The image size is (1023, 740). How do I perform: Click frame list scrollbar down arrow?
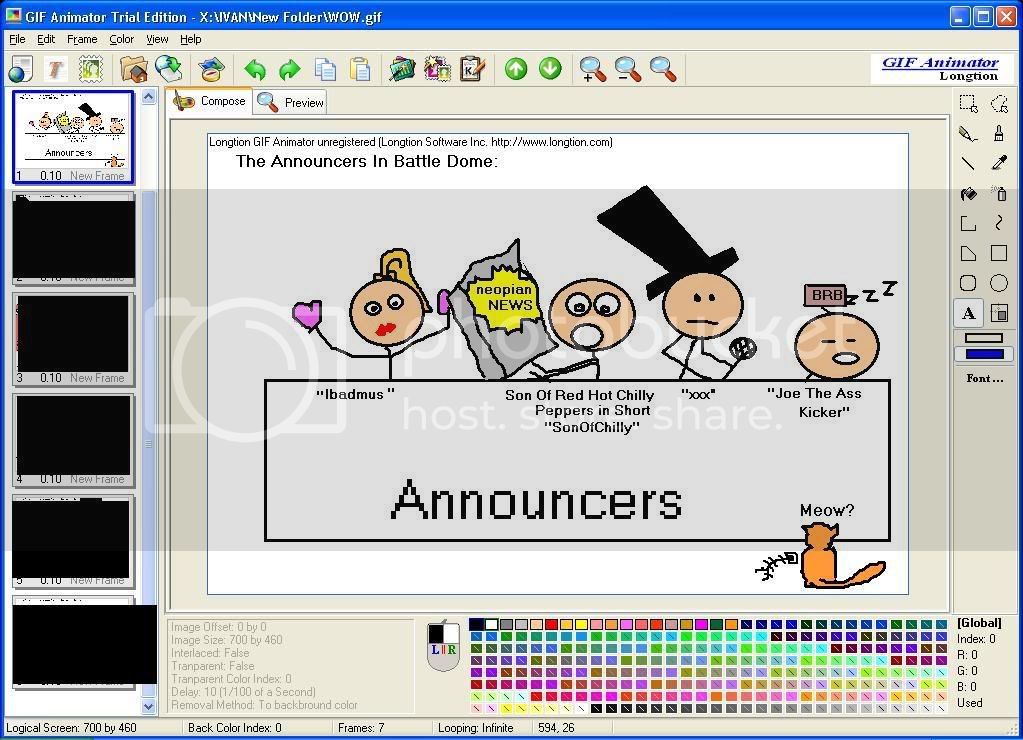tap(149, 706)
